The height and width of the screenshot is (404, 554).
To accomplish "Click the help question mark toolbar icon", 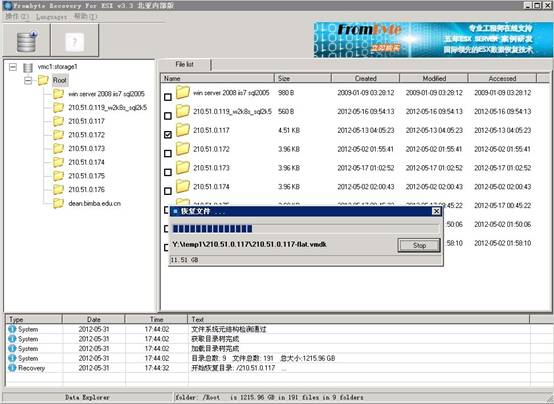I will (75, 42).
